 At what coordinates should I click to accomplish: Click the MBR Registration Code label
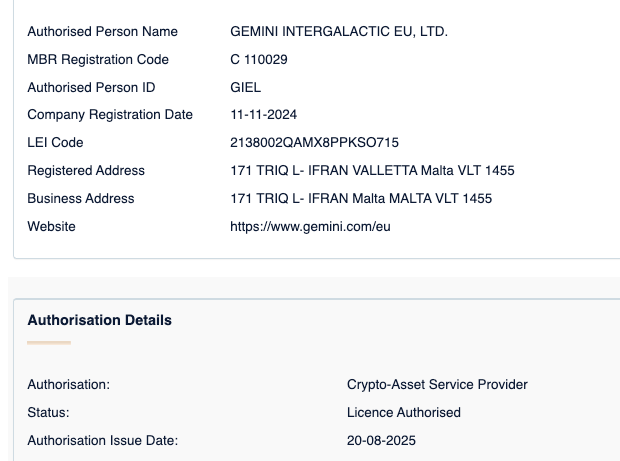pyautogui.click(x=98, y=60)
